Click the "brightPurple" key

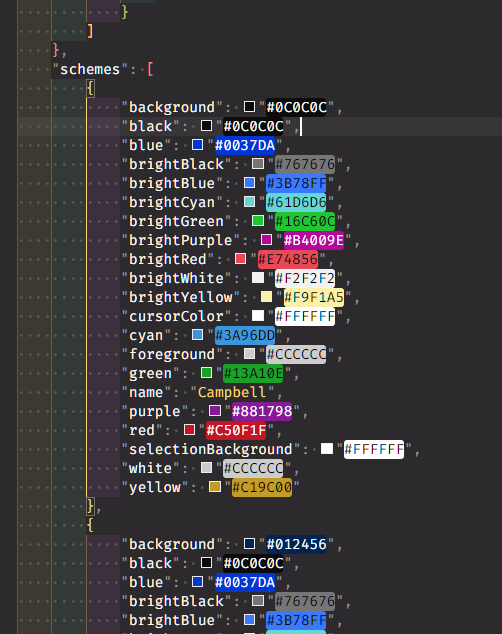click(x=181, y=240)
